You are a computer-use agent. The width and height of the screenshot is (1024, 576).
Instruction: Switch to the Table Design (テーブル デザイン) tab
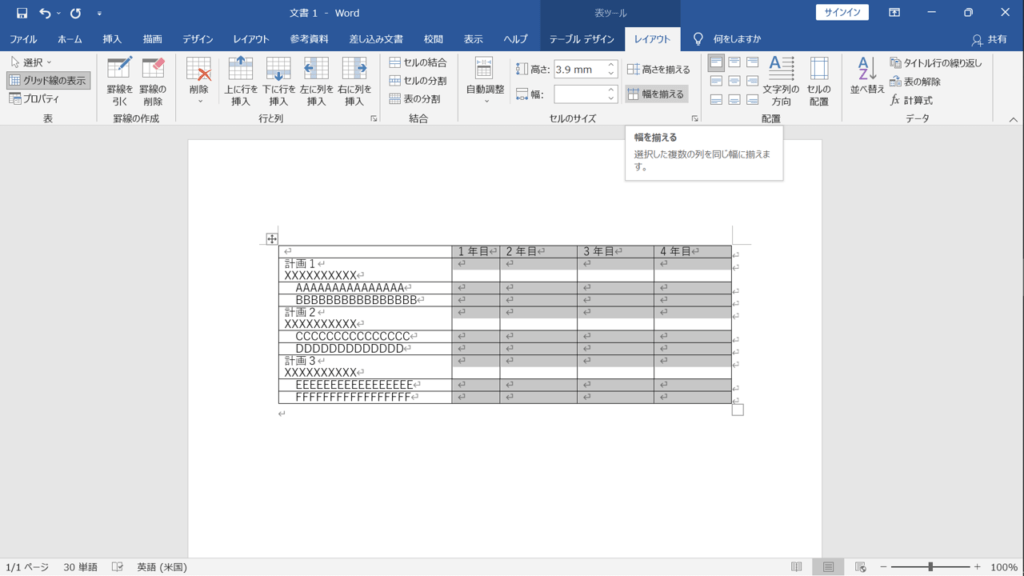click(581, 39)
